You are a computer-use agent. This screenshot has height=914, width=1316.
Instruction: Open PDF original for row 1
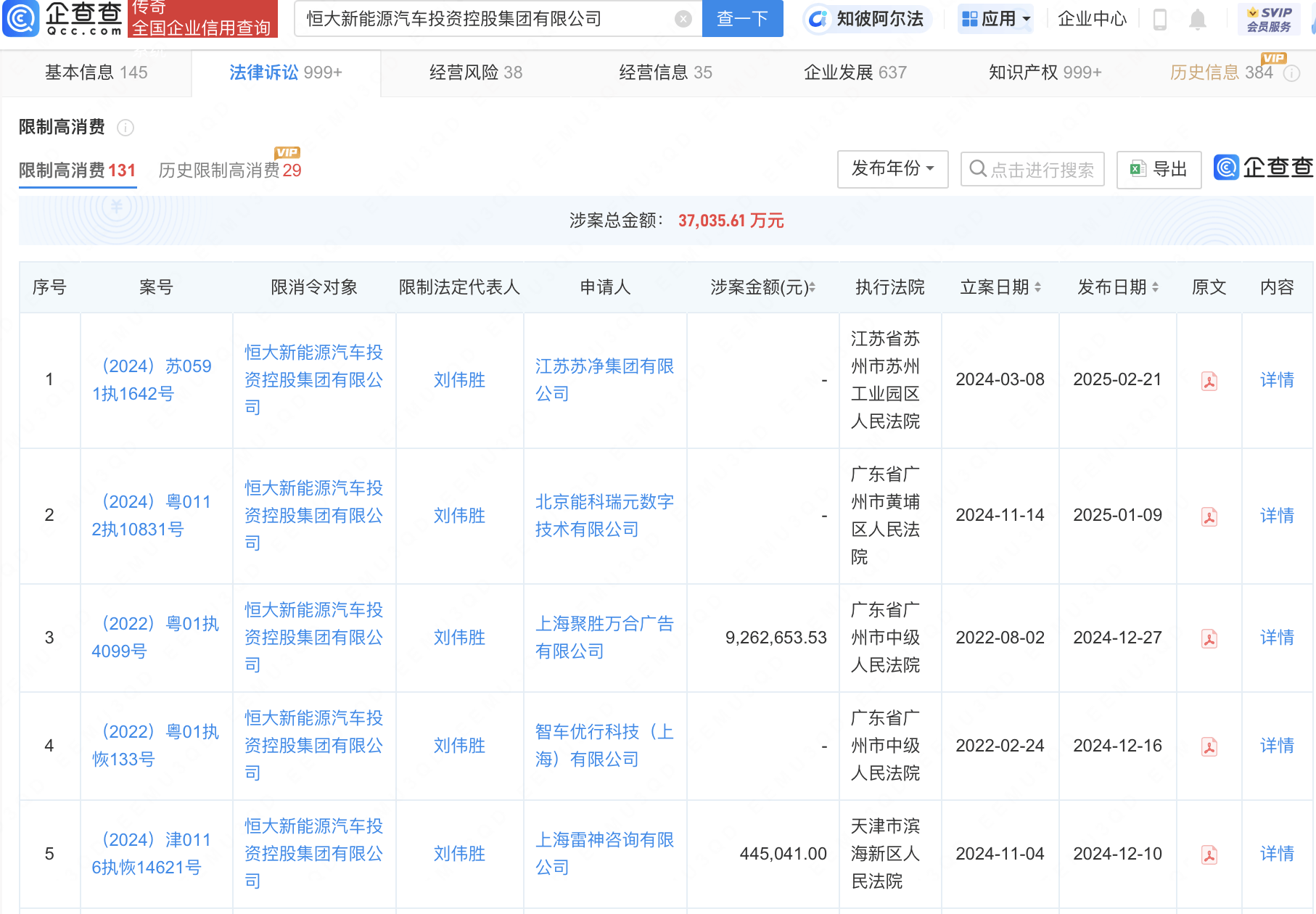pos(1209,380)
